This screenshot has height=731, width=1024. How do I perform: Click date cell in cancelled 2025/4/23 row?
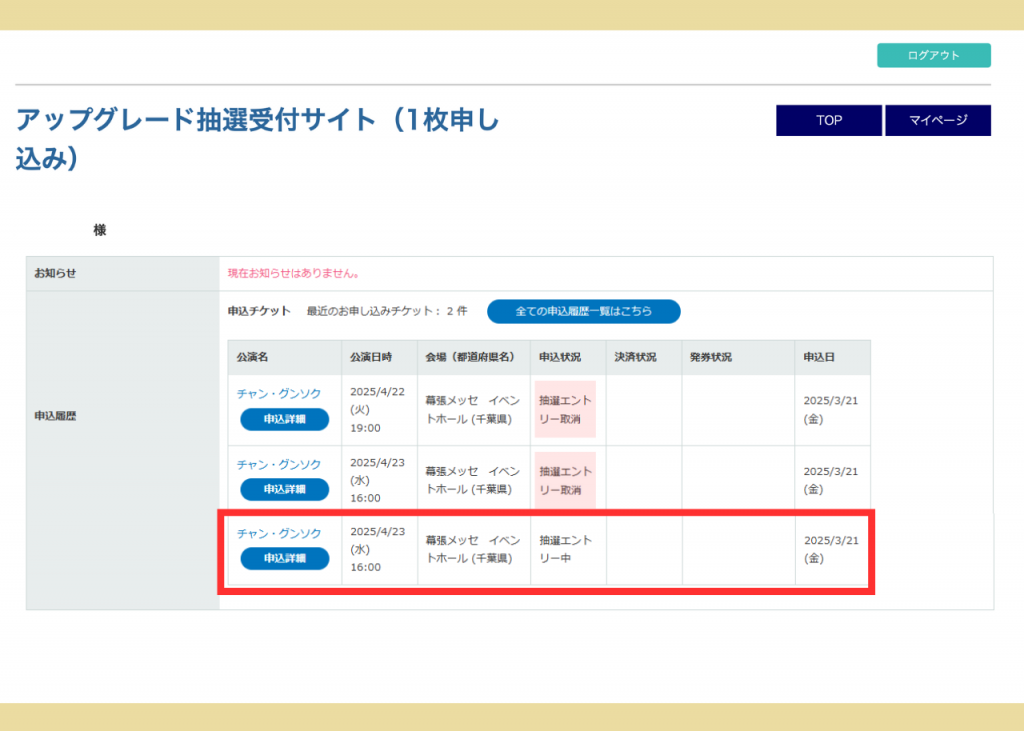pyautogui.click(x=377, y=480)
